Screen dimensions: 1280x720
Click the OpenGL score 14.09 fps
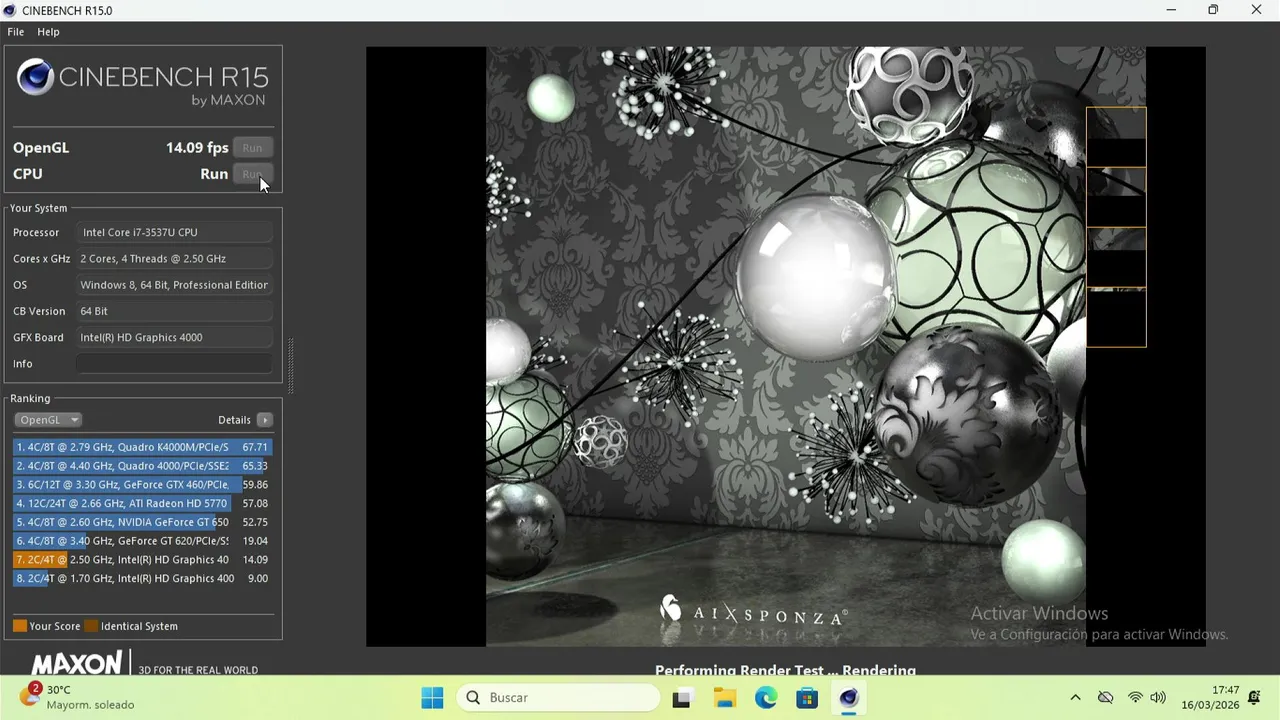(x=197, y=147)
